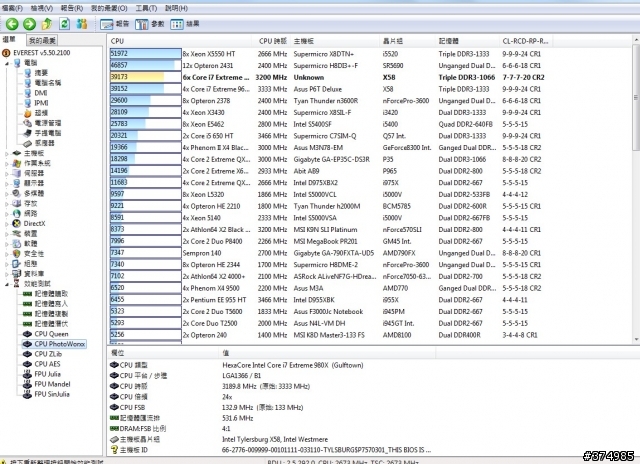Collapse the 電腦 tree node
The width and height of the screenshot is (640, 464).
(x=7, y=63)
